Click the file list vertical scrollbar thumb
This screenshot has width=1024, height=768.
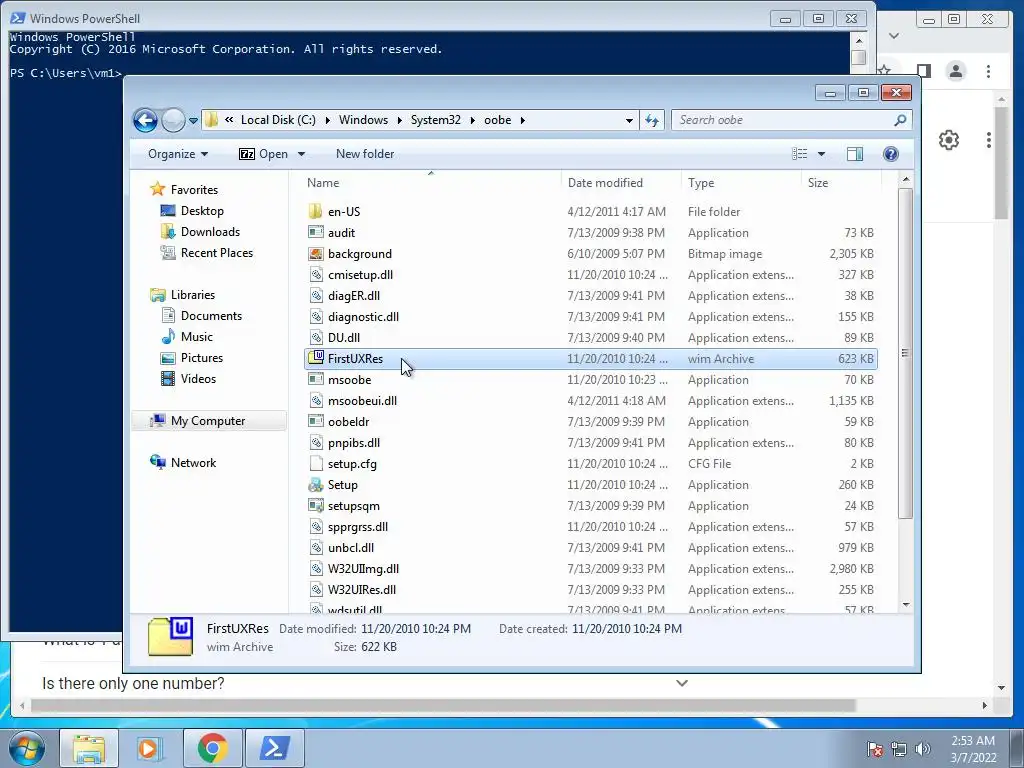tap(905, 353)
